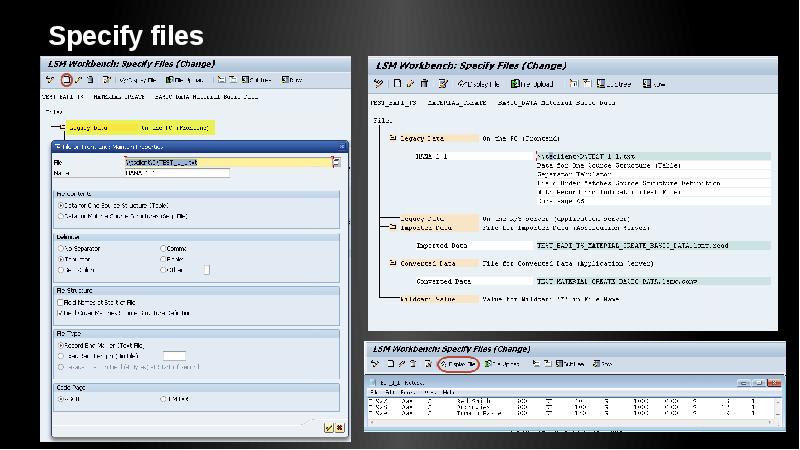The height and width of the screenshot is (450, 800).
Task: Open Help menu in Notepad window
Action: [448, 392]
